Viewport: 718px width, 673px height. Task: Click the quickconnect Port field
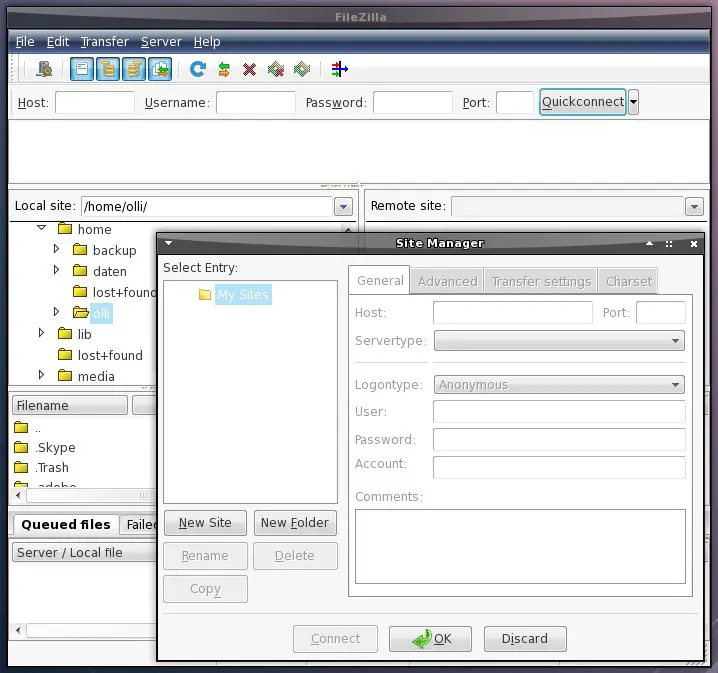click(515, 102)
